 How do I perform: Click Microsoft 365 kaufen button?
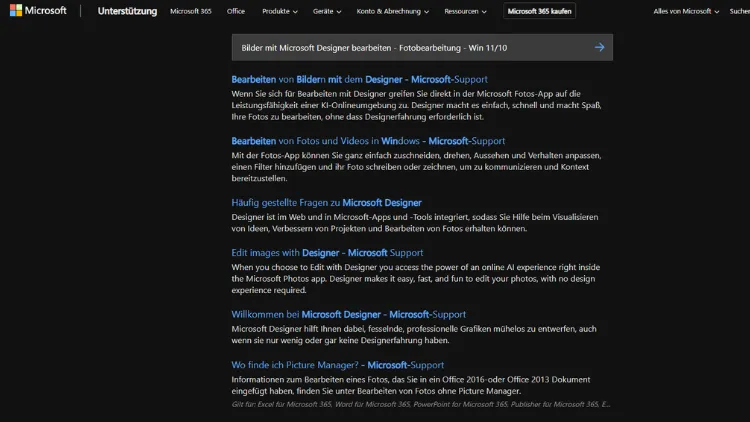[x=539, y=11]
